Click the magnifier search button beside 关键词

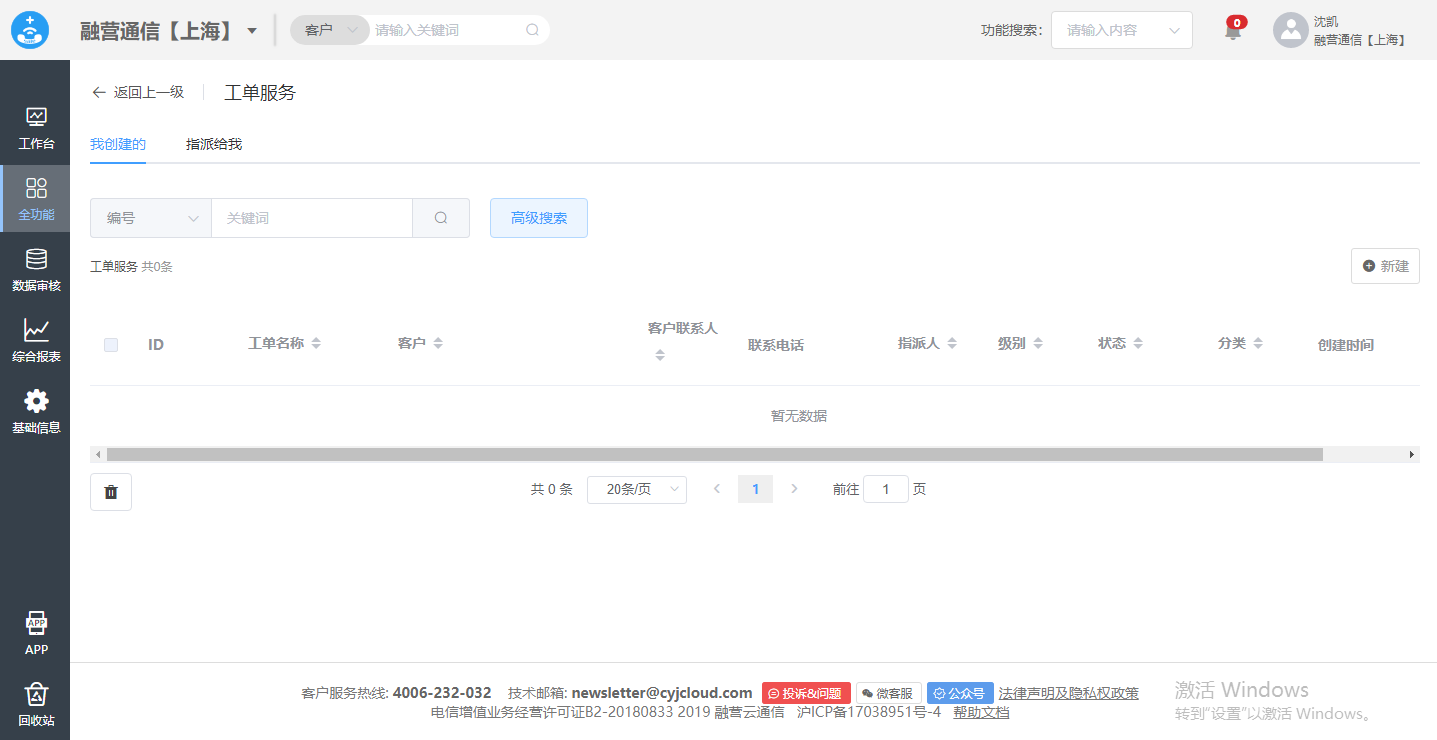coord(441,218)
